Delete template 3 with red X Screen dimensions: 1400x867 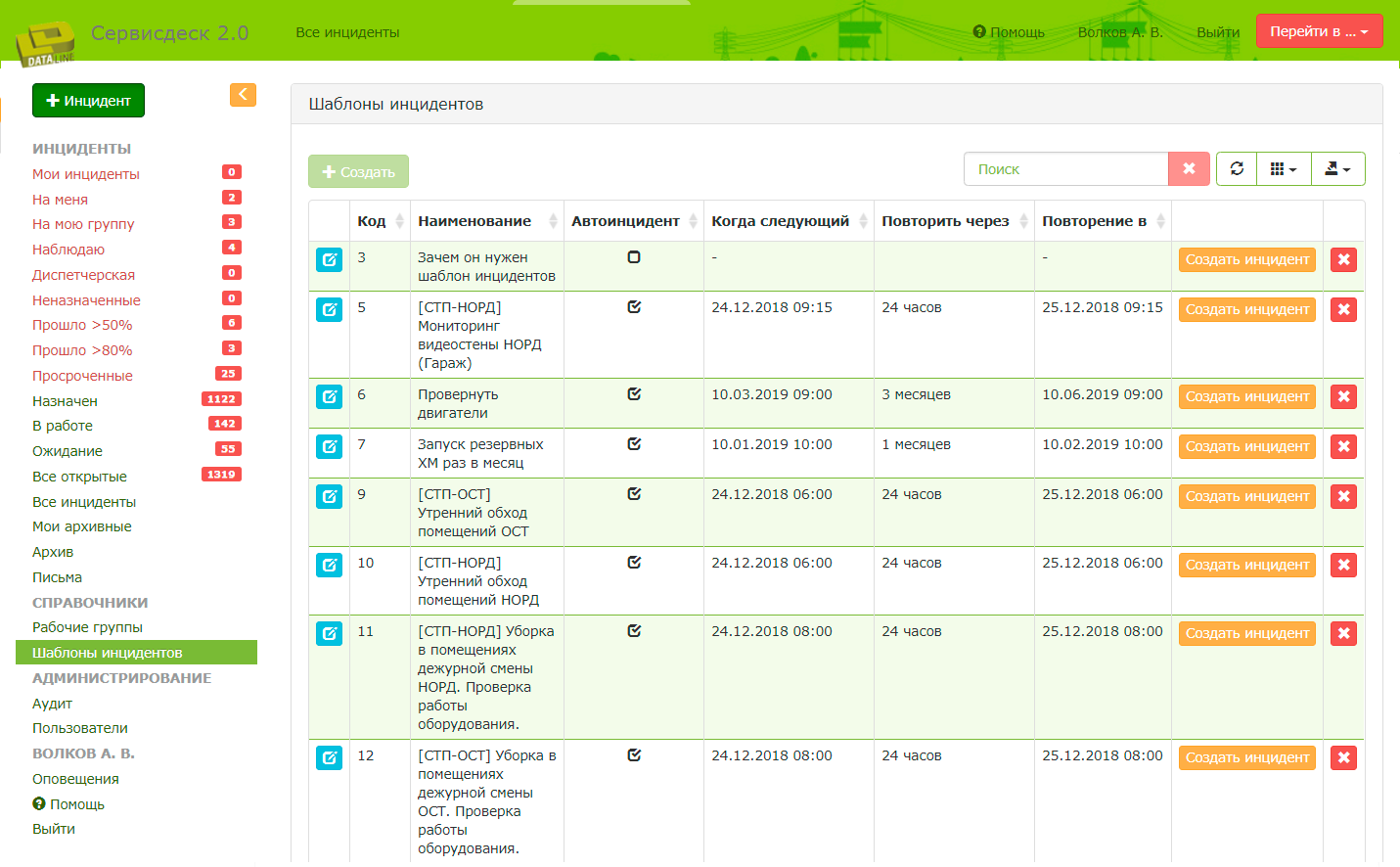pyautogui.click(x=1343, y=259)
